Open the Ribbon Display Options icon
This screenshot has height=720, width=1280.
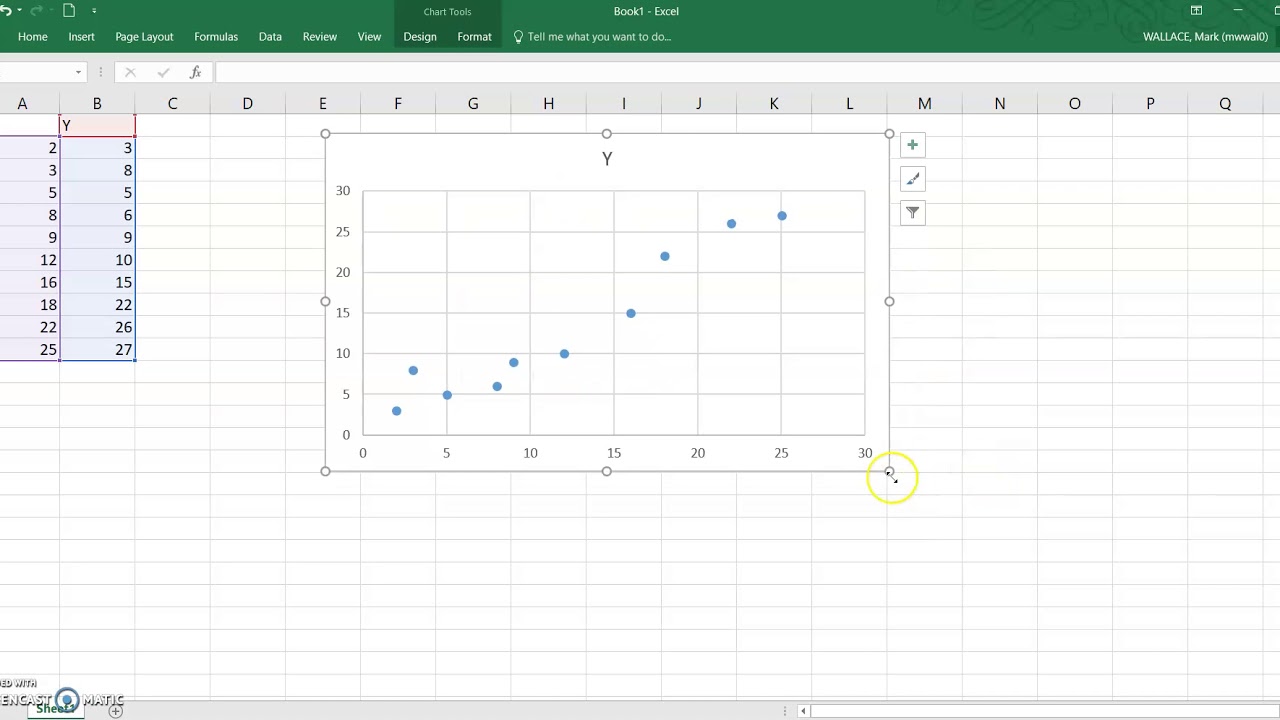coord(1196,11)
